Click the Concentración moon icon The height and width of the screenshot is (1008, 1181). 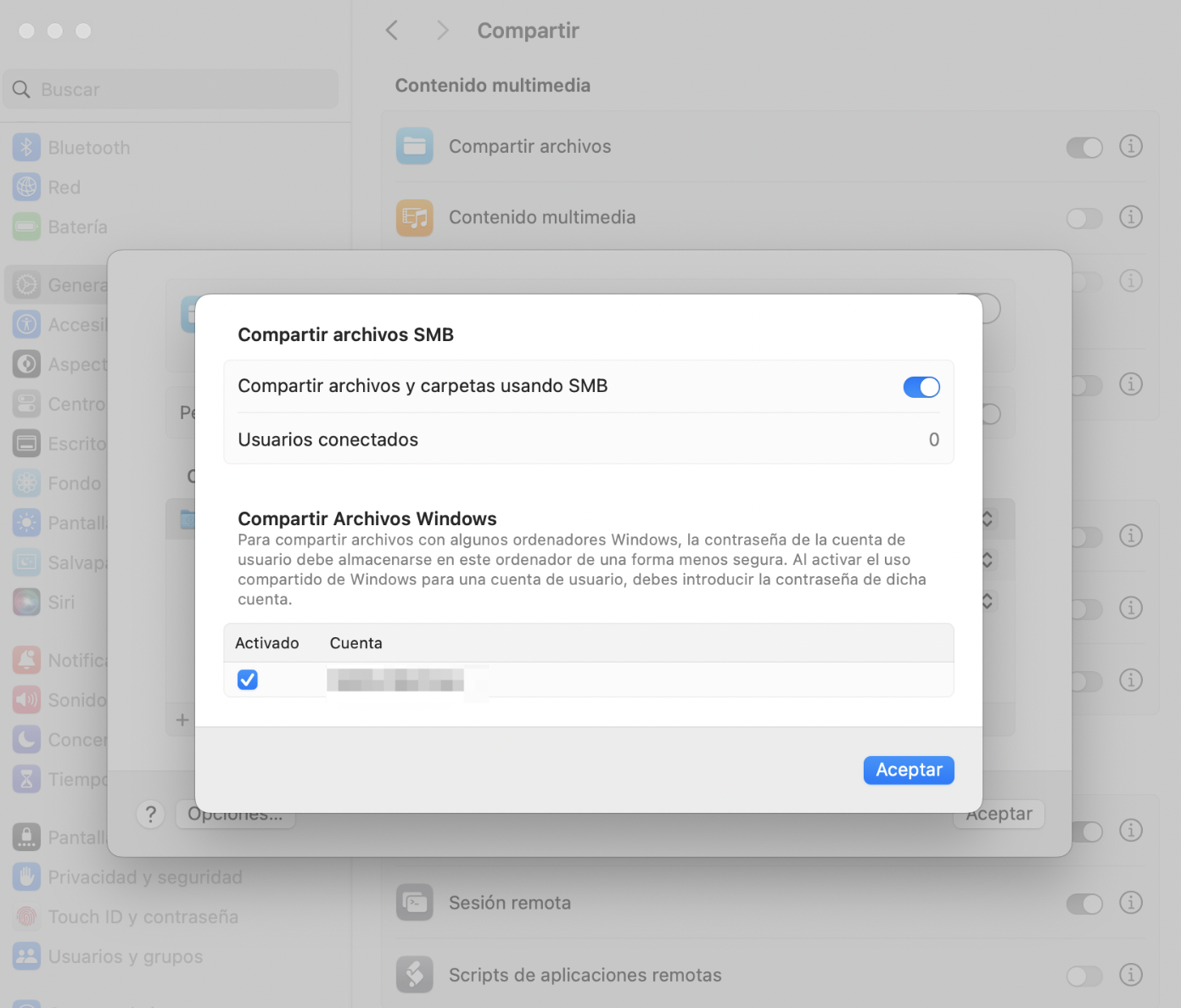pyautogui.click(x=27, y=739)
